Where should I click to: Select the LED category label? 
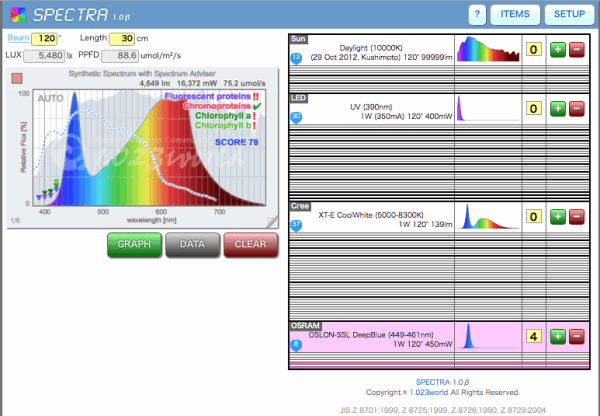pos(298,98)
